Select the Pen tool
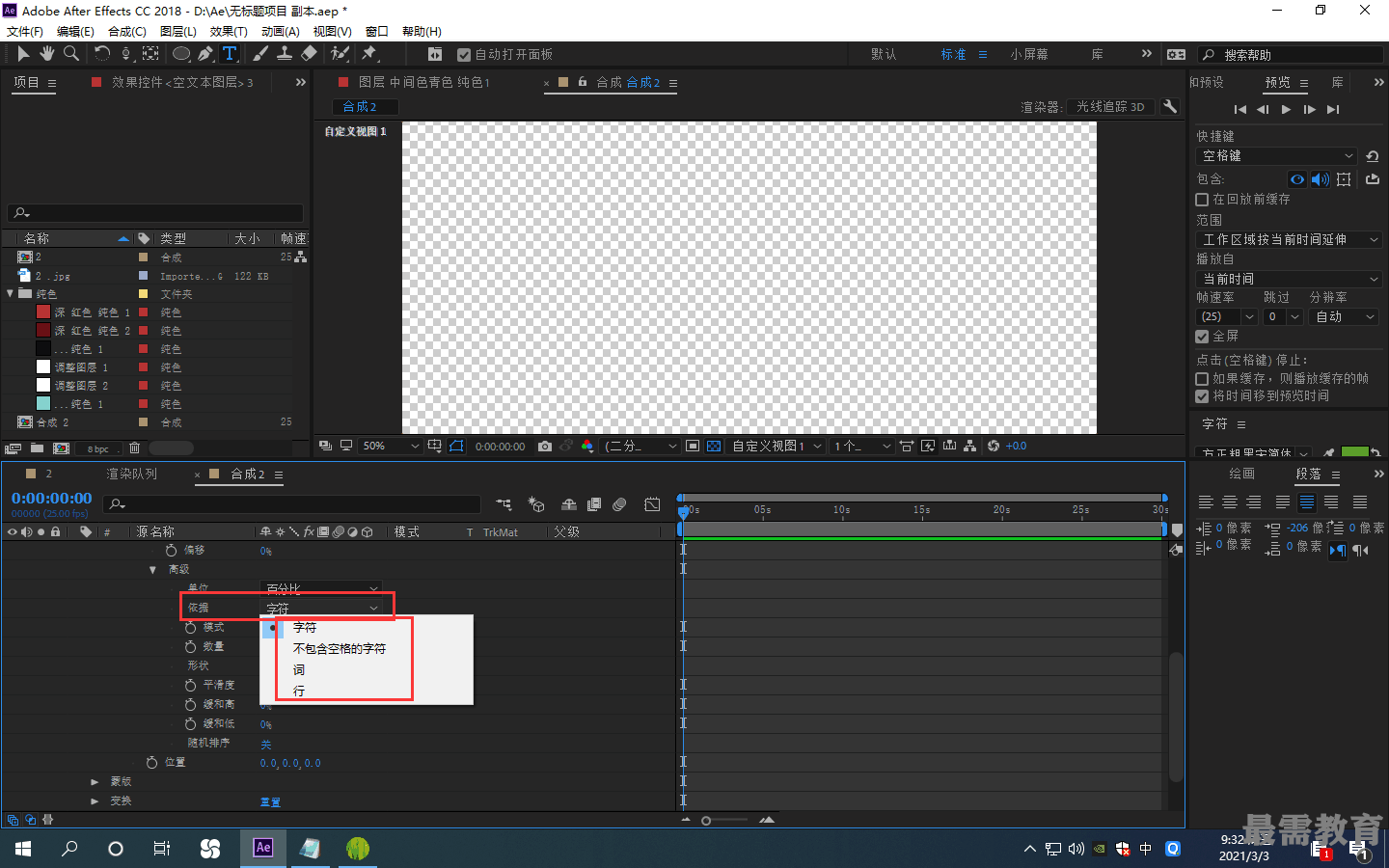 (205, 54)
